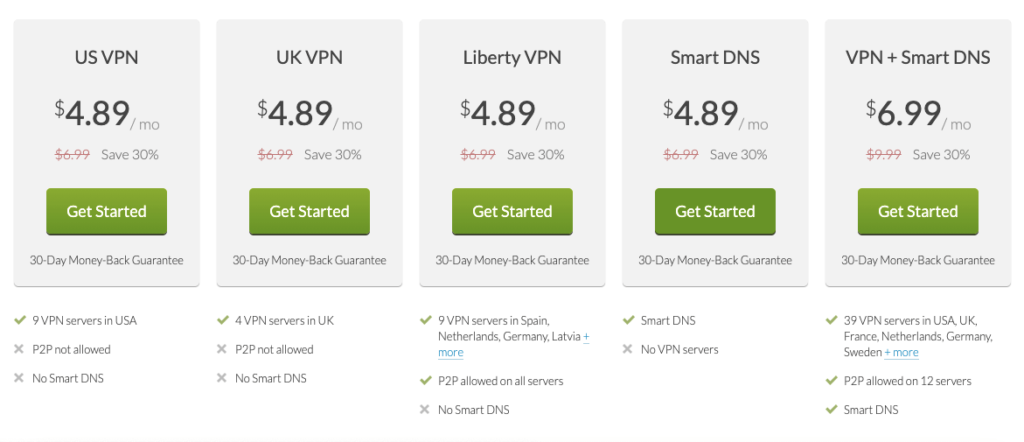Click 30-Day Money-Back Guarantee under Smart DNS
The image size is (1024, 442).
[715, 260]
